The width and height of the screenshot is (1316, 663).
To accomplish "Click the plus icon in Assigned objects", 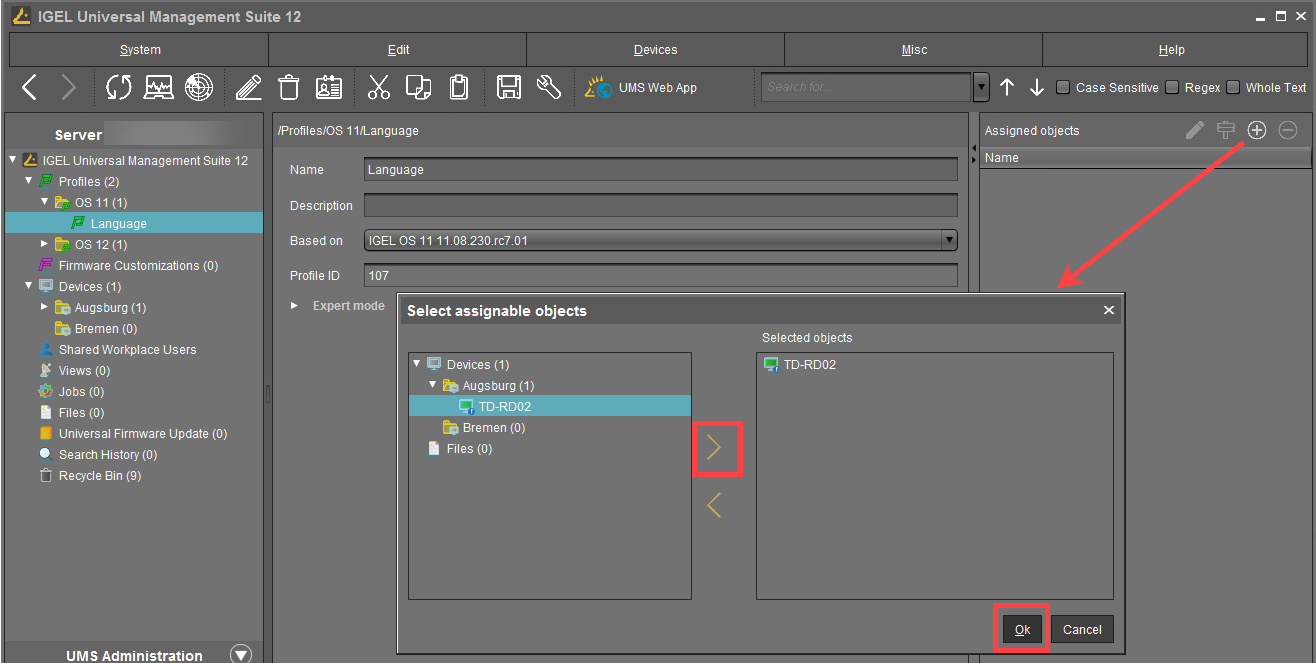I will coord(1257,130).
